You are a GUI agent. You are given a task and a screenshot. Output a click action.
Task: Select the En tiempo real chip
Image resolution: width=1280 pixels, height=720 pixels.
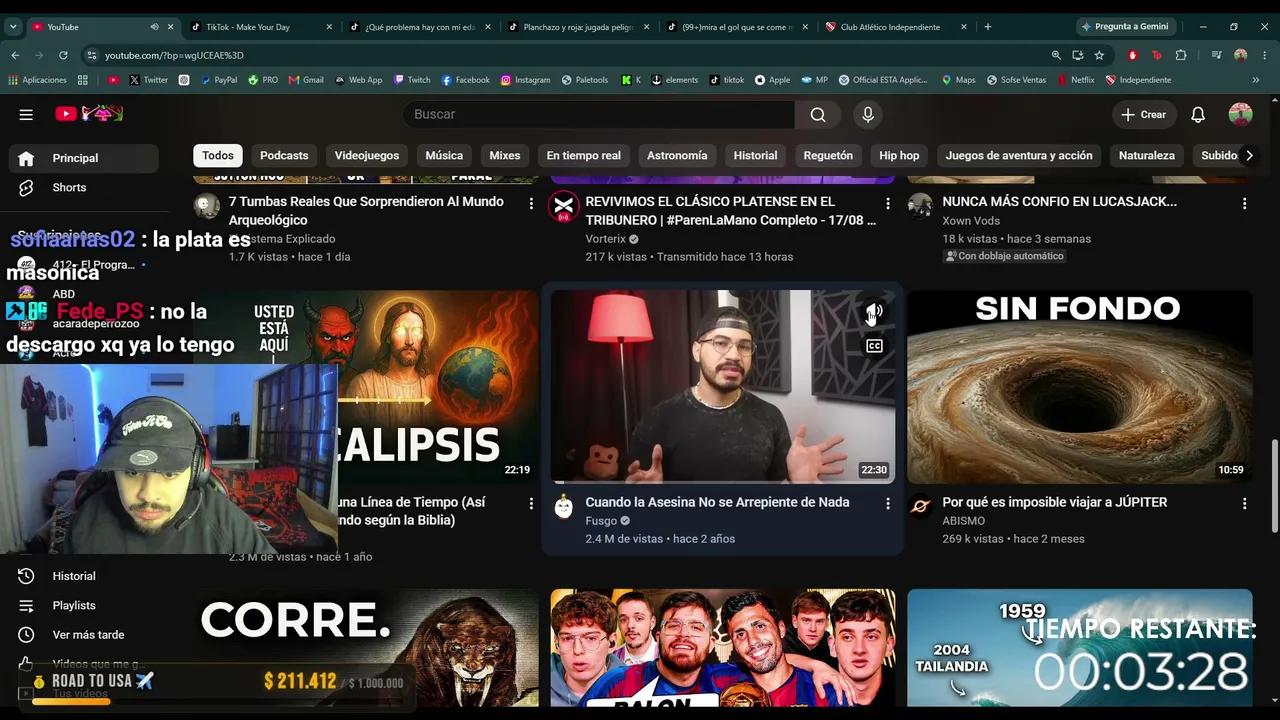584,155
